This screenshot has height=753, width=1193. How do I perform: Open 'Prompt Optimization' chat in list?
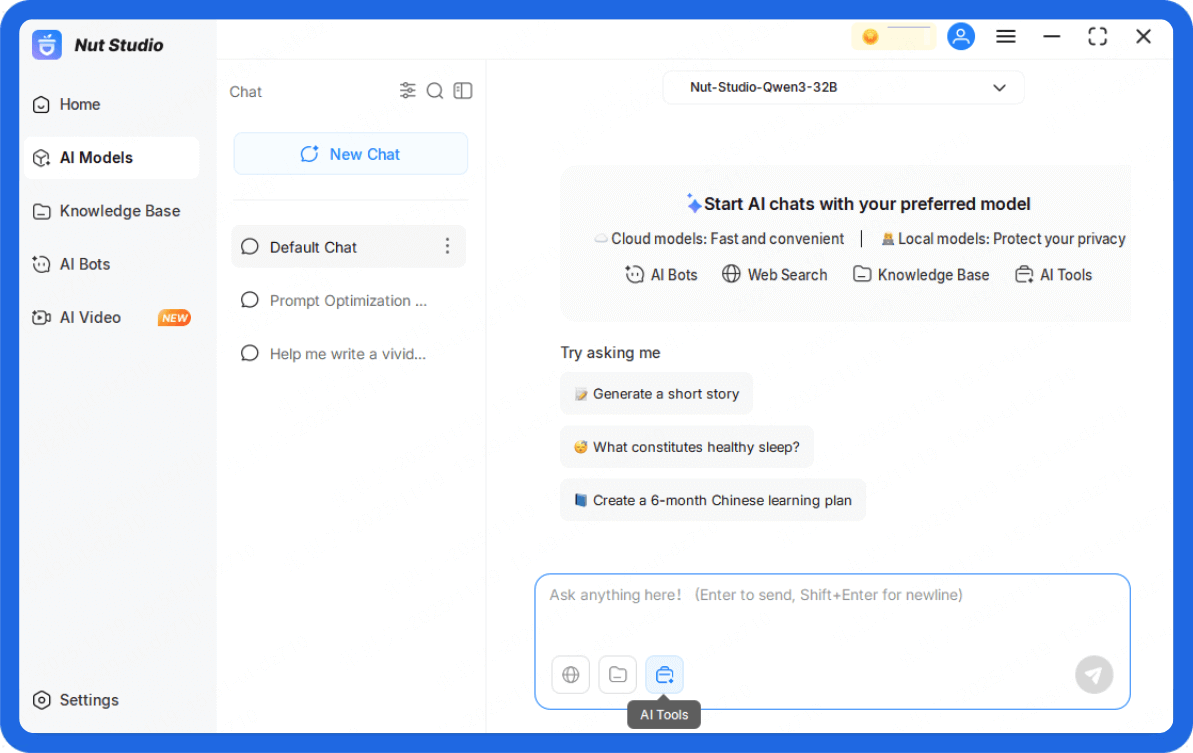[347, 301]
